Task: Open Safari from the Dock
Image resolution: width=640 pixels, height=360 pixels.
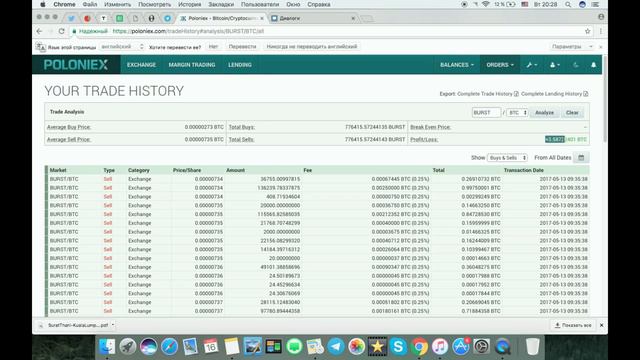Action: pos(169,347)
